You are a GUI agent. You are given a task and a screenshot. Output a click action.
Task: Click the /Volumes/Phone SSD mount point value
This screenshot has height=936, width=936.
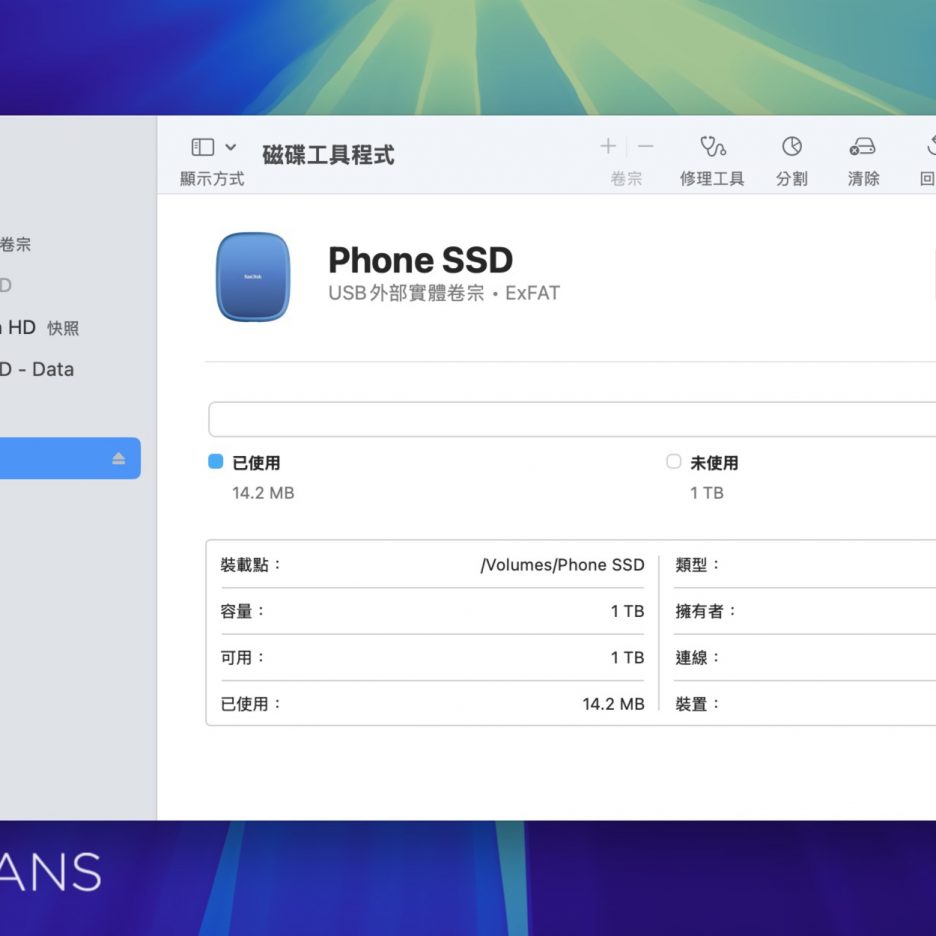[562, 565]
